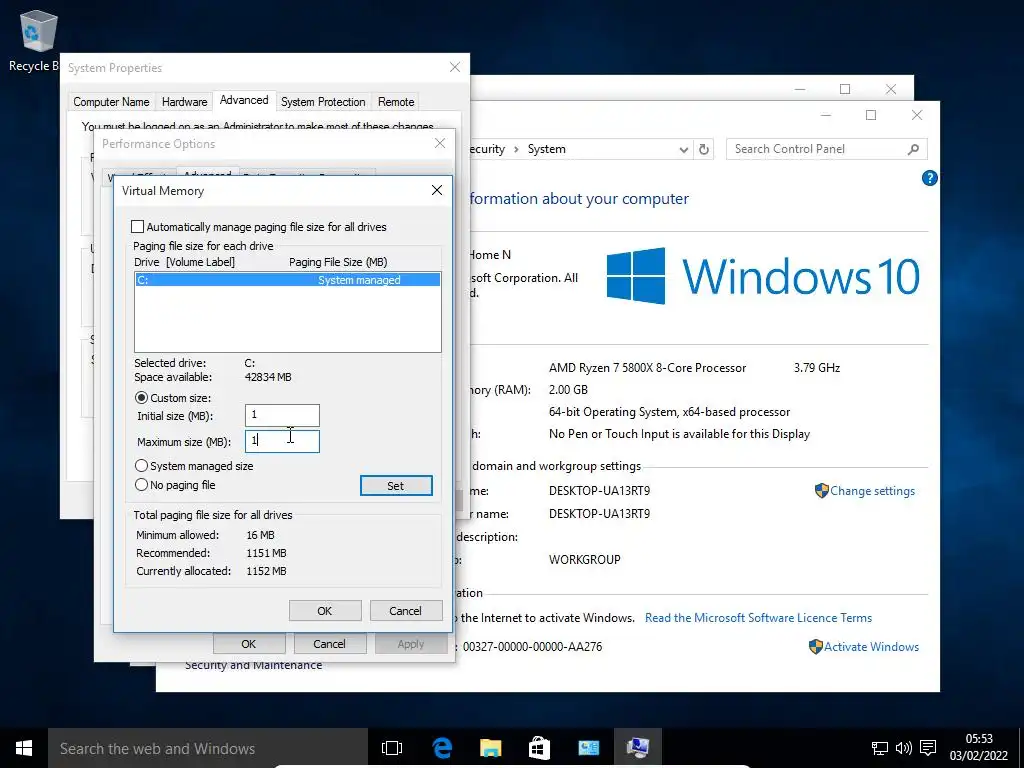Click OK in Performance Options window
The width and height of the screenshot is (1024, 768).
click(x=249, y=644)
